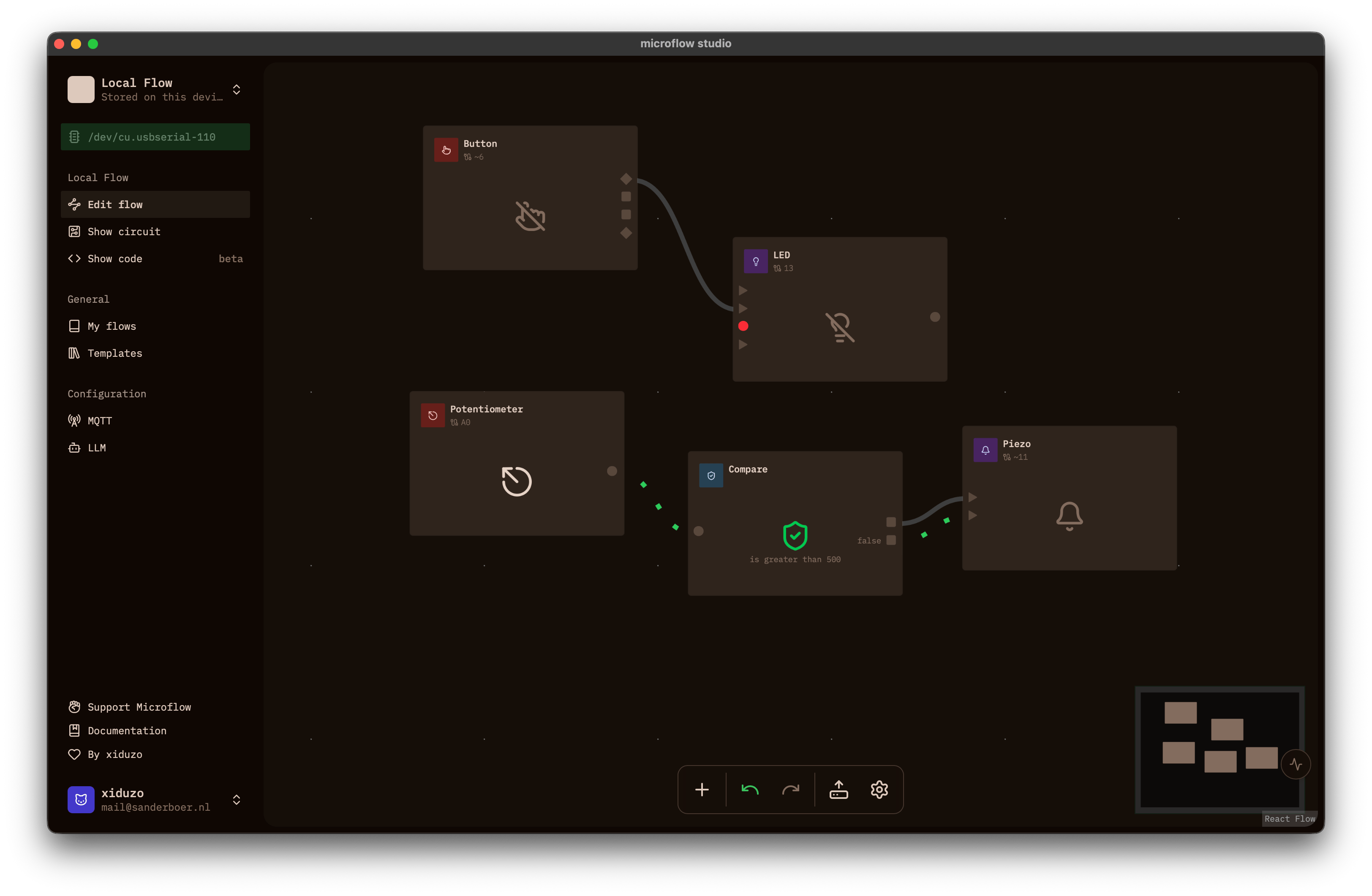Undo the last flow change
Image resolution: width=1372 pixels, height=896 pixels.
pyautogui.click(x=749, y=790)
